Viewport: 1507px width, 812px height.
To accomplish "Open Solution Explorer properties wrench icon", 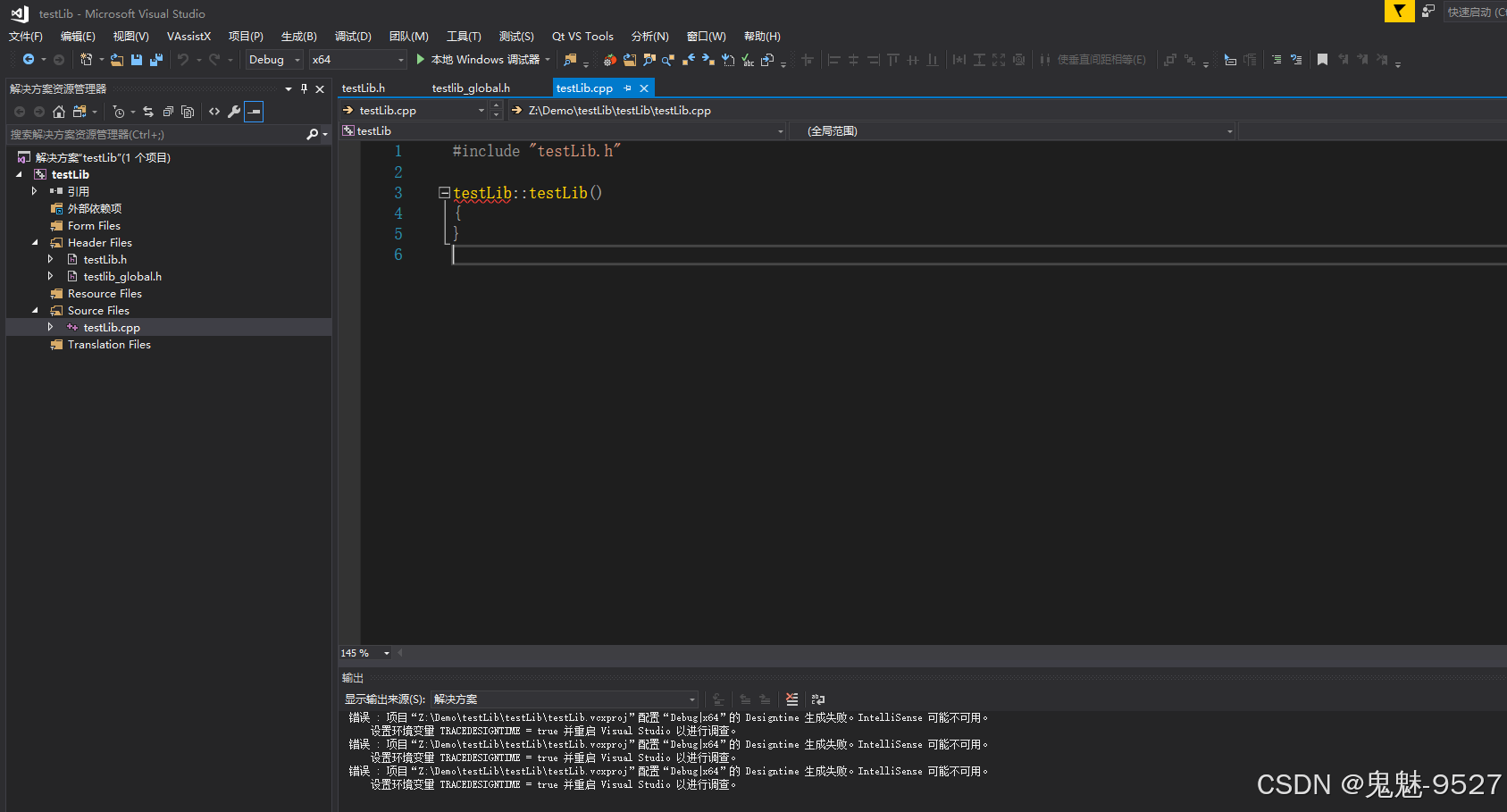I will click(x=234, y=111).
